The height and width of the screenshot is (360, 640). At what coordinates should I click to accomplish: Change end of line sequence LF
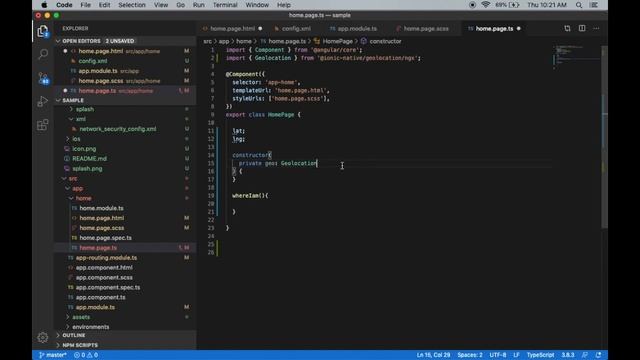[x=516, y=355]
